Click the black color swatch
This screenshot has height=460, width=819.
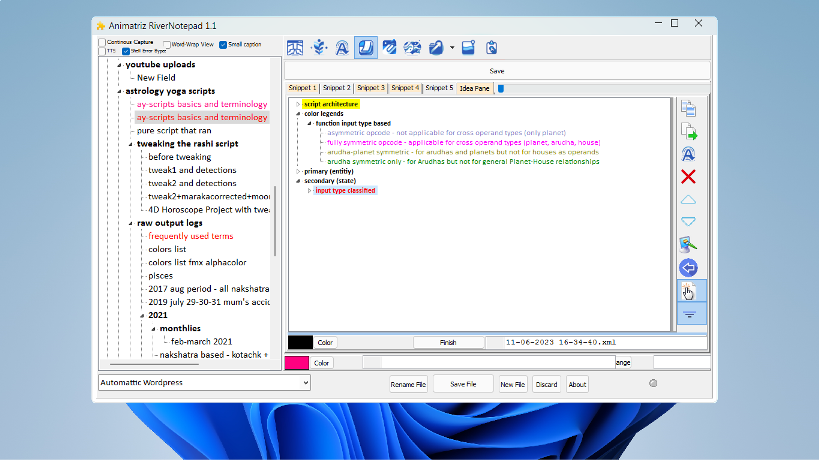pos(300,343)
